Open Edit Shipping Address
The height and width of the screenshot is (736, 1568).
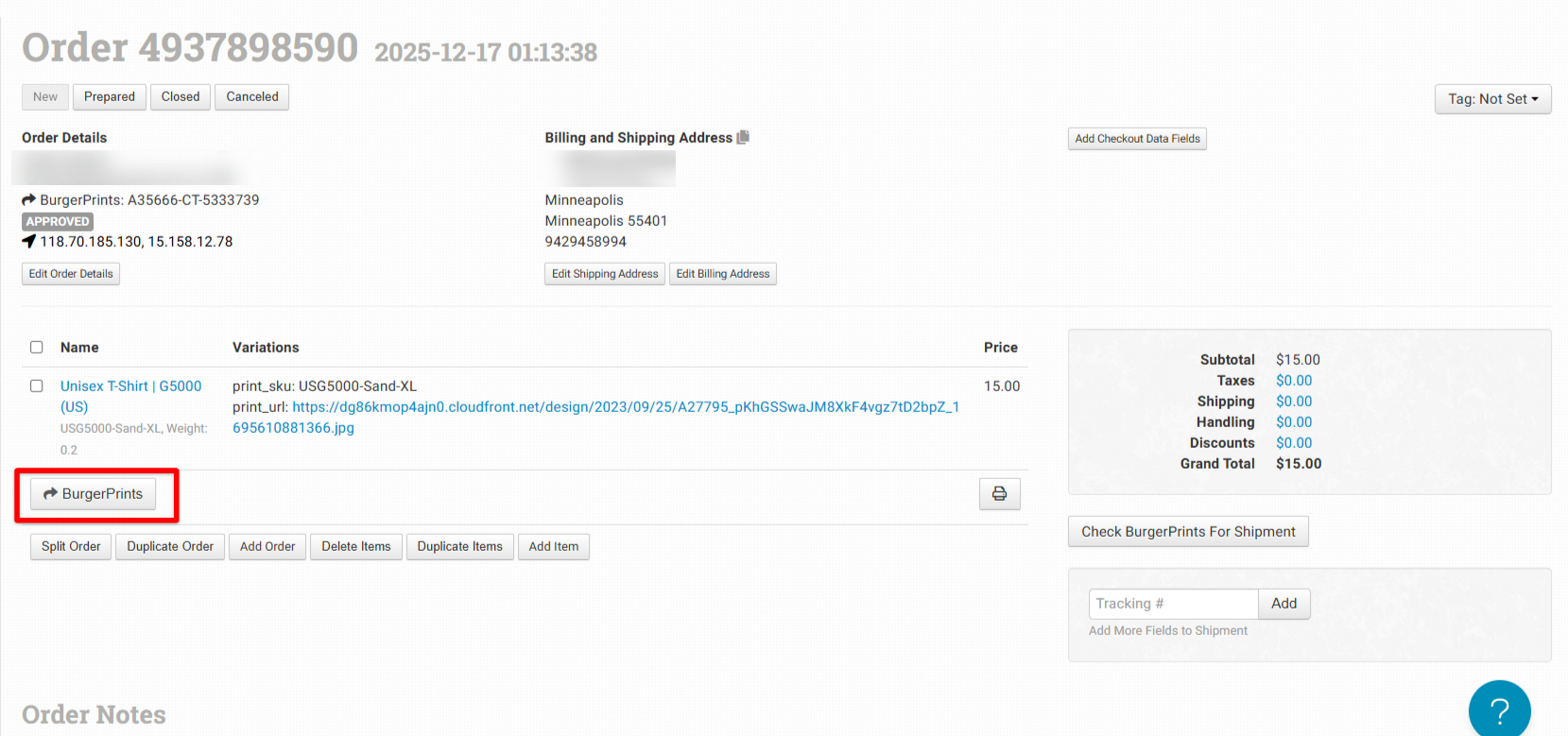(x=605, y=274)
